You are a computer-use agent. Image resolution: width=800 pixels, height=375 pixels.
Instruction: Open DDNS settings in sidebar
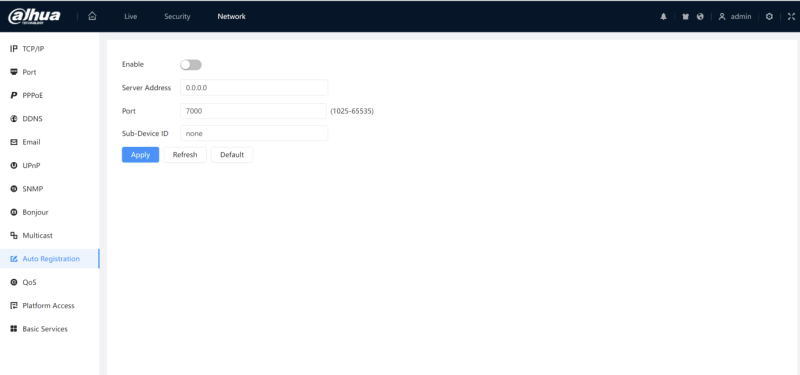pos(49,119)
